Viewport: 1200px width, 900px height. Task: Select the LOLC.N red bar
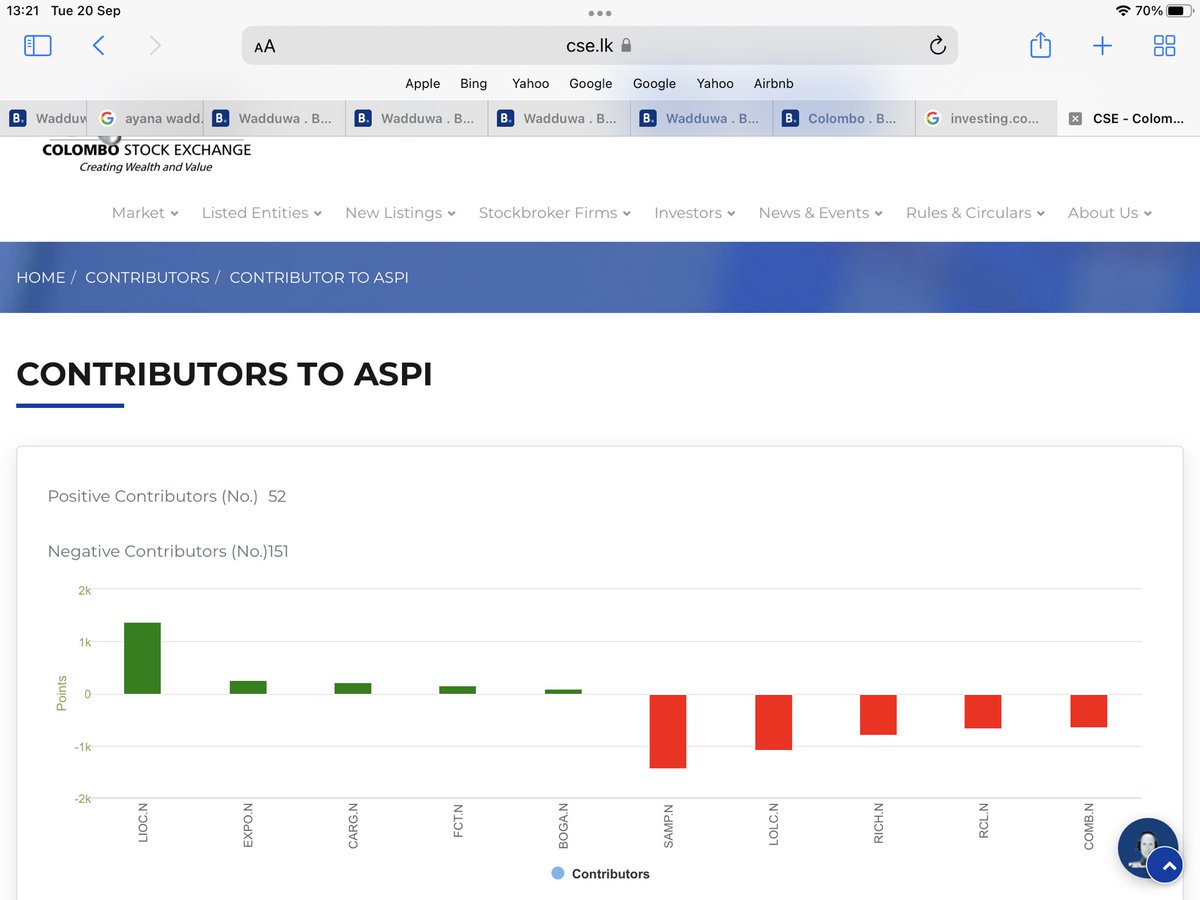(773, 722)
